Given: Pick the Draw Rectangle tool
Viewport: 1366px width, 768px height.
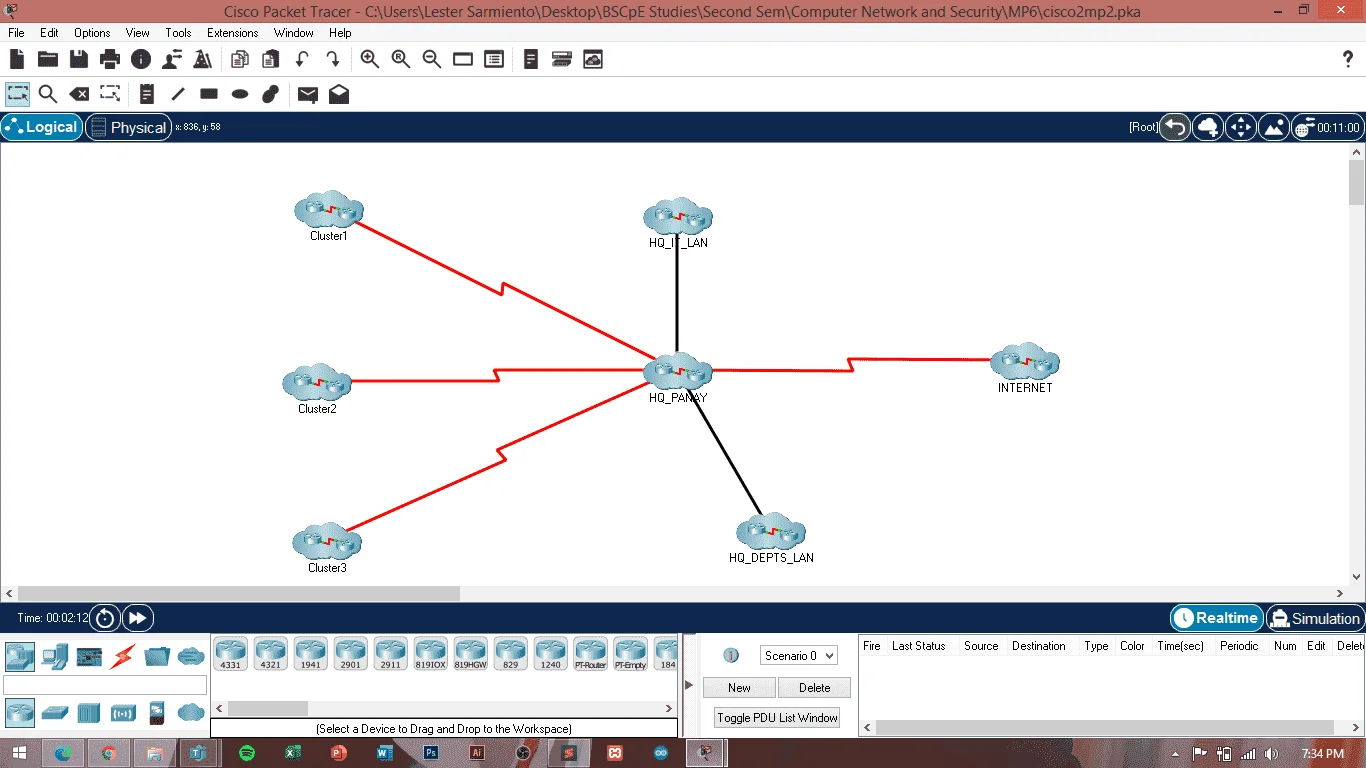Looking at the screenshot, I should pos(209,94).
